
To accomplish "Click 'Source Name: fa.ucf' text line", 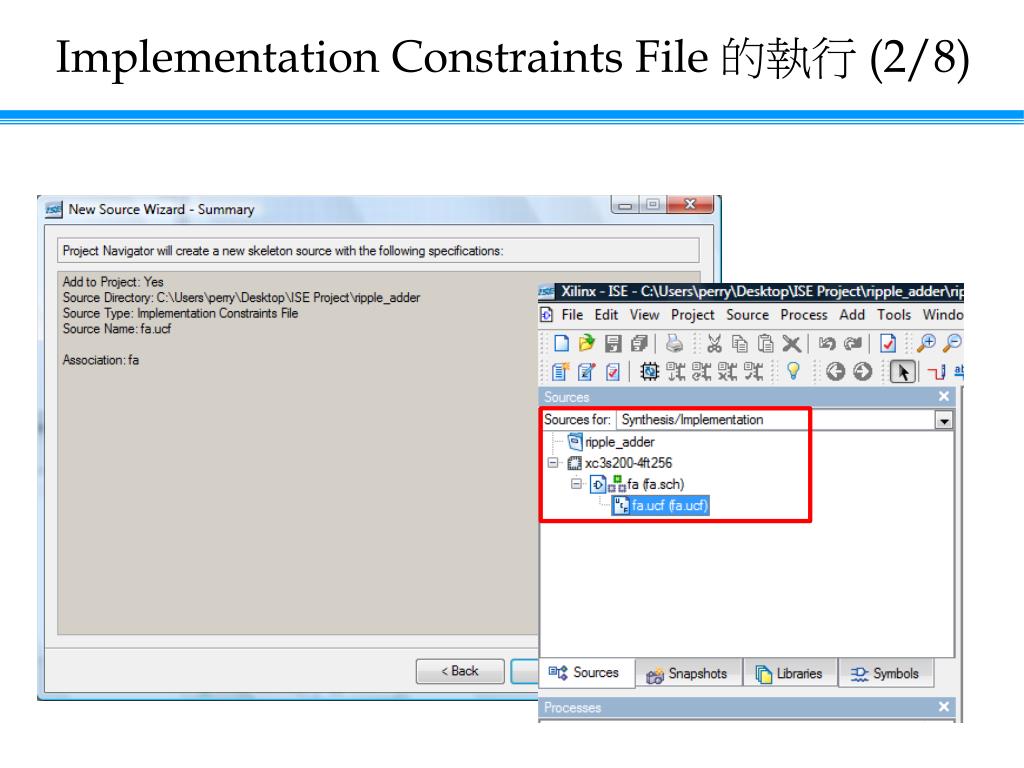I will [x=116, y=329].
